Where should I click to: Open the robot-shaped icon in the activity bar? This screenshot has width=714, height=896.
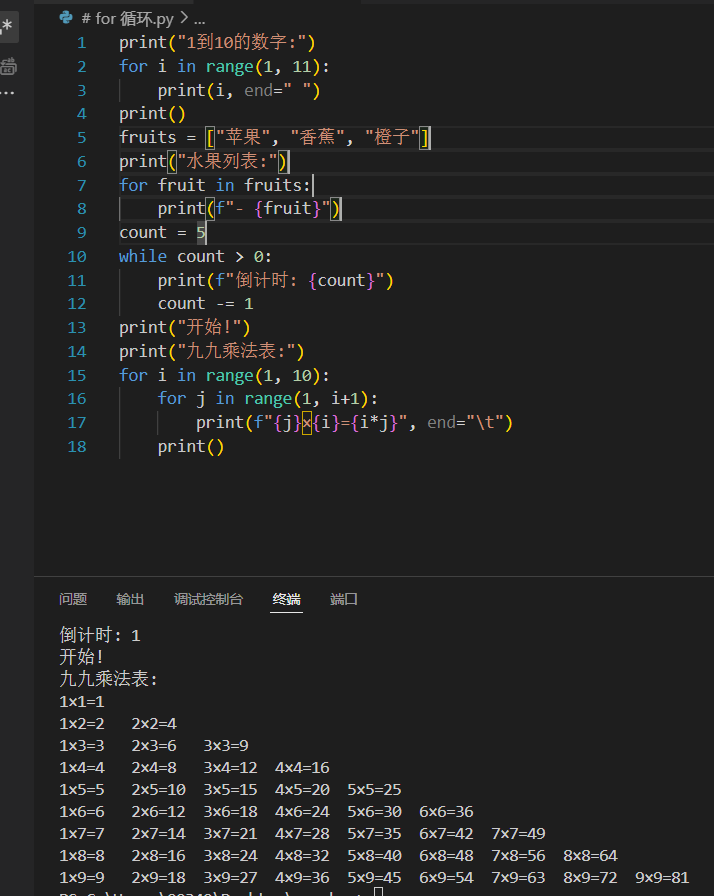pyautogui.click(x=8, y=67)
